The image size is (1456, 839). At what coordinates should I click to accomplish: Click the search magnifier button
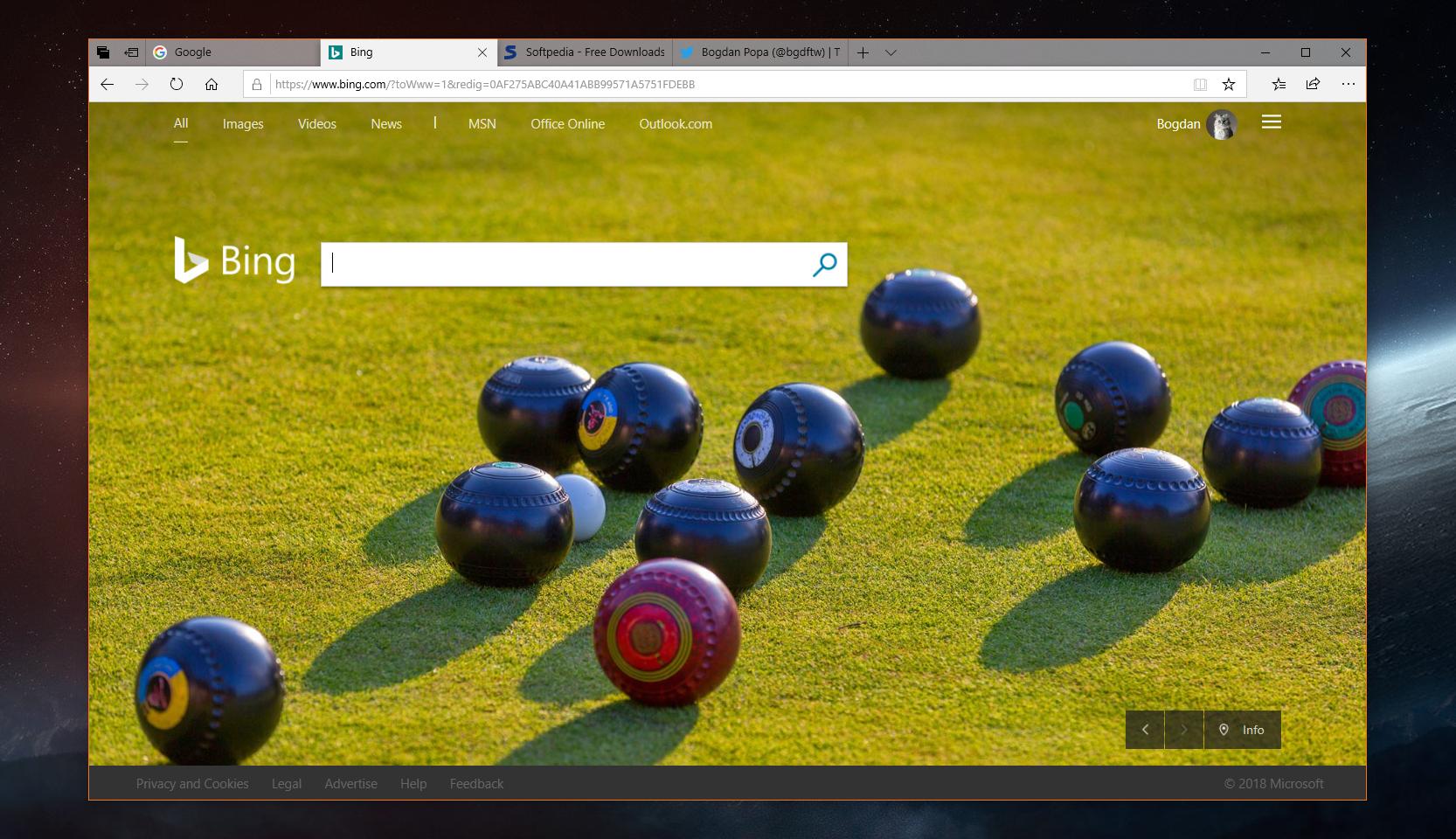[x=824, y=264]
